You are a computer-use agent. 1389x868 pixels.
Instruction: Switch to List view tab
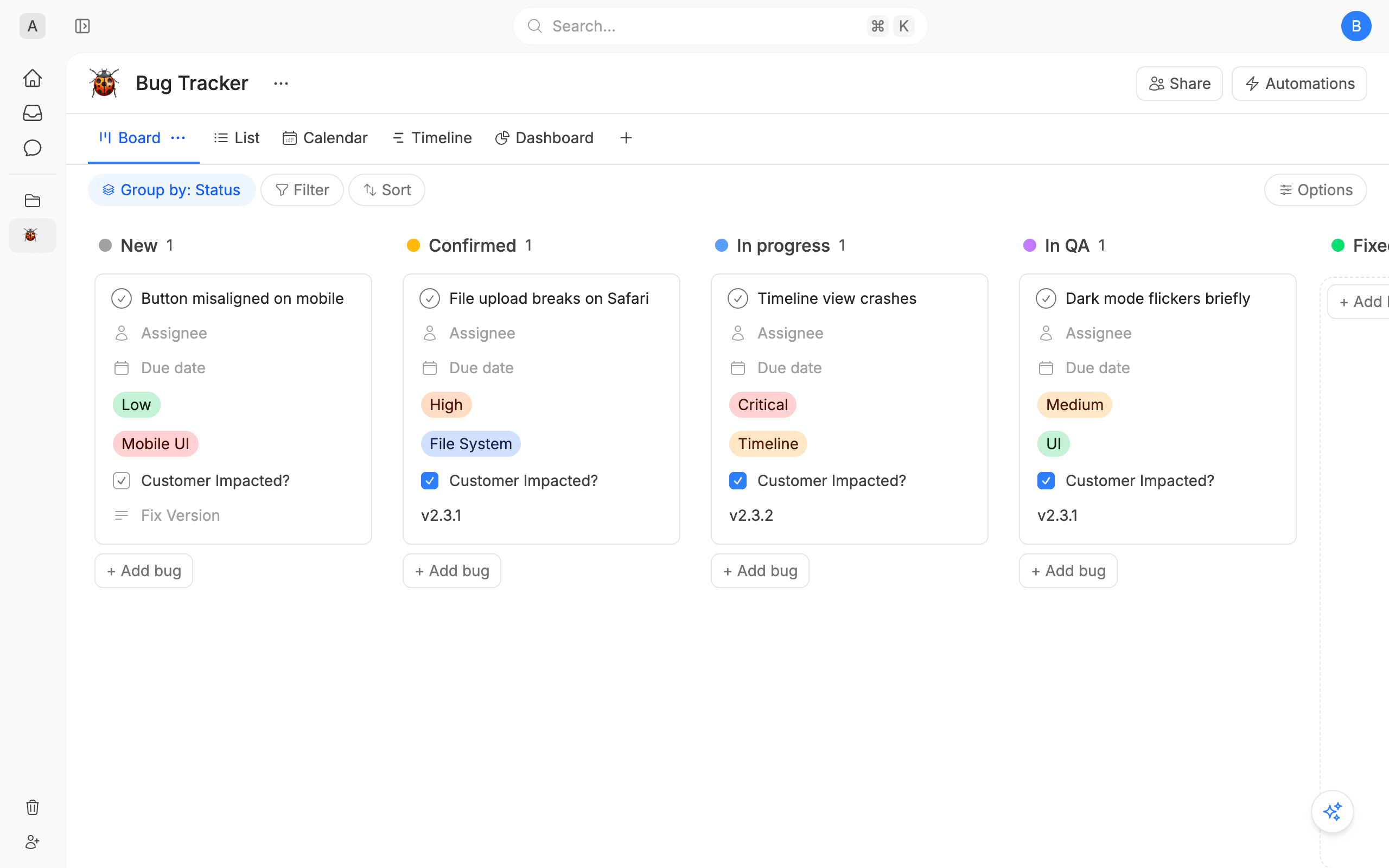click(x=237, y=138)
